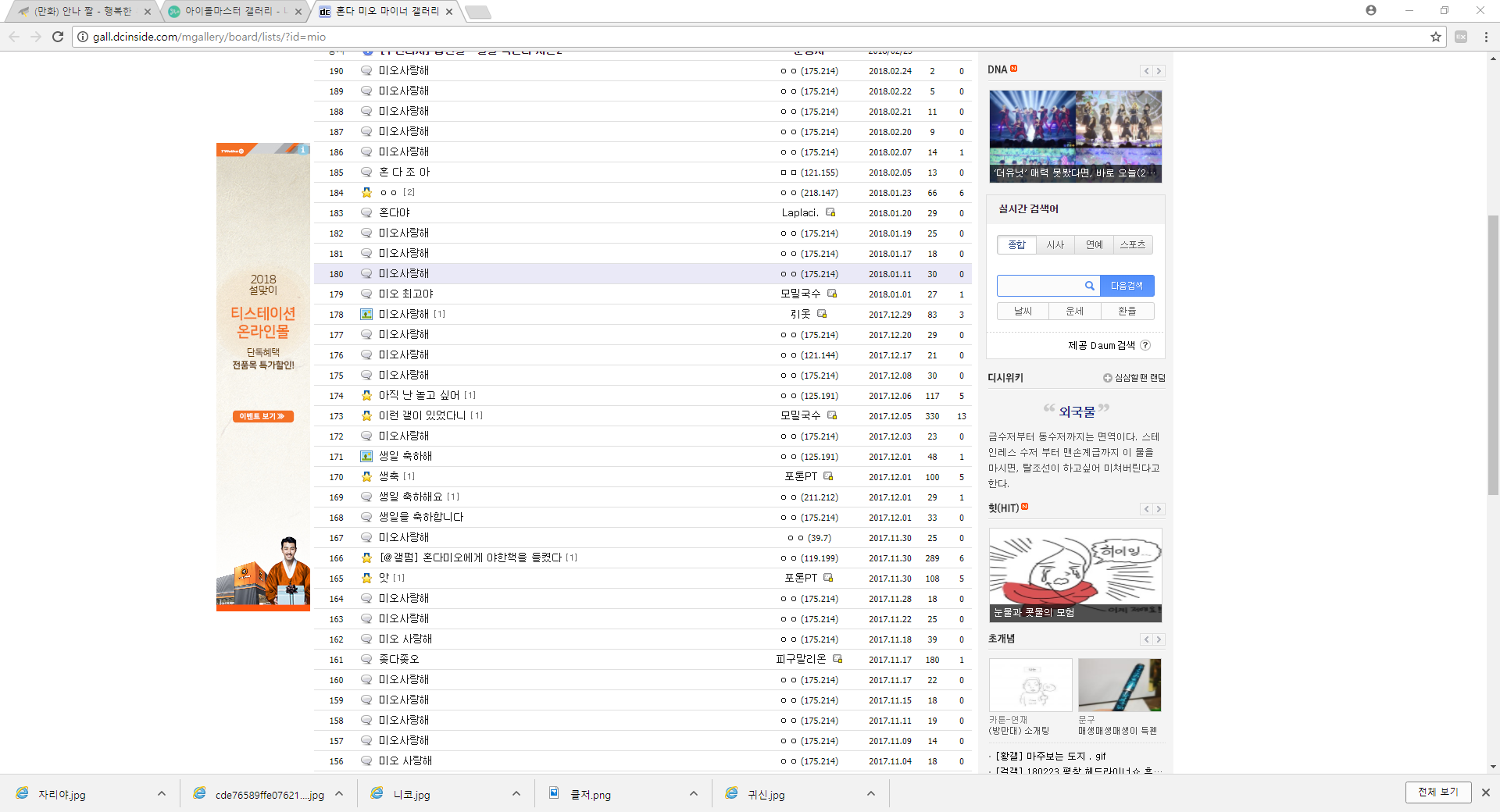The width and height of the screenshot is (1500, 812).
Task: Open the post titled 아직 난 놀고 싶어
Action: pyautogui.click(x=419, y=396)
